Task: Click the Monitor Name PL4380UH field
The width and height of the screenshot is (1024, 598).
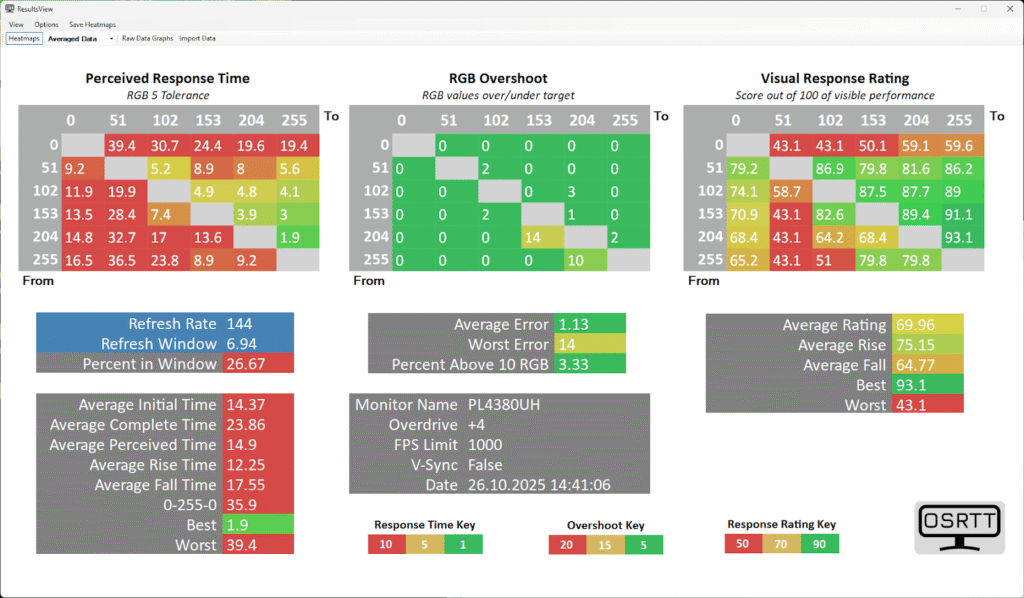Action: [x=500, y=404]
